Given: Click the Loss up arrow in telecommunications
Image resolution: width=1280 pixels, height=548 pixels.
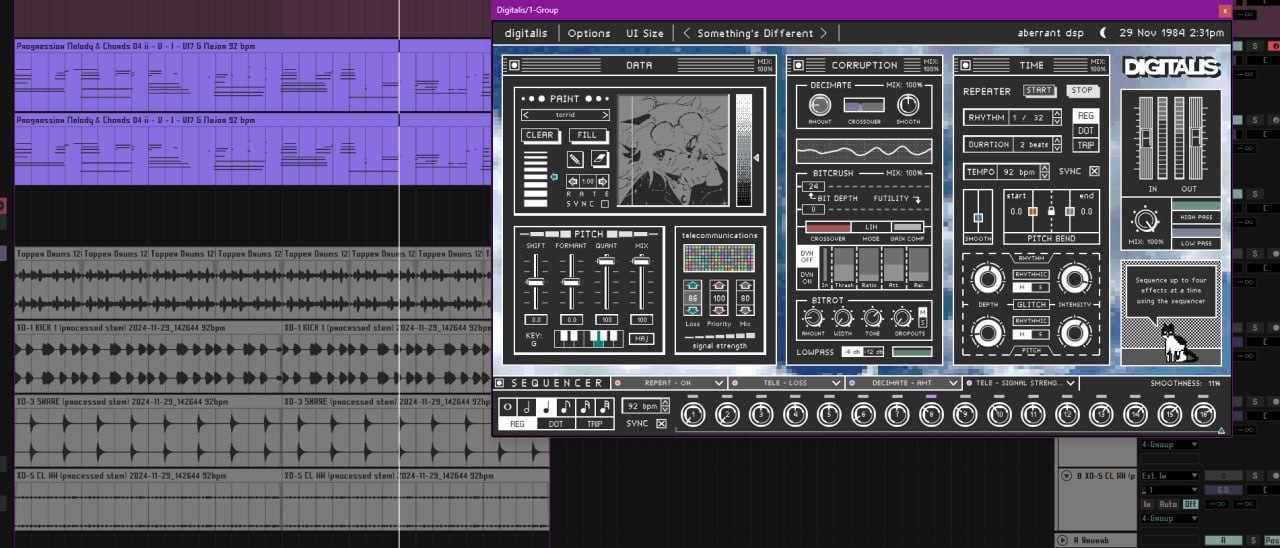Looking at the screenshot, I should (x=691, y=285).
